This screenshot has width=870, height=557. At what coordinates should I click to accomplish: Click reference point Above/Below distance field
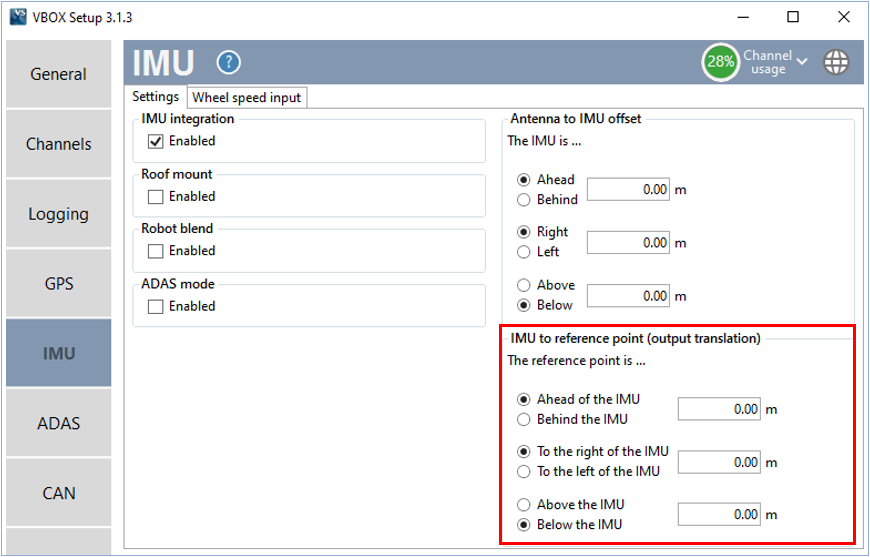coord(719,514)
